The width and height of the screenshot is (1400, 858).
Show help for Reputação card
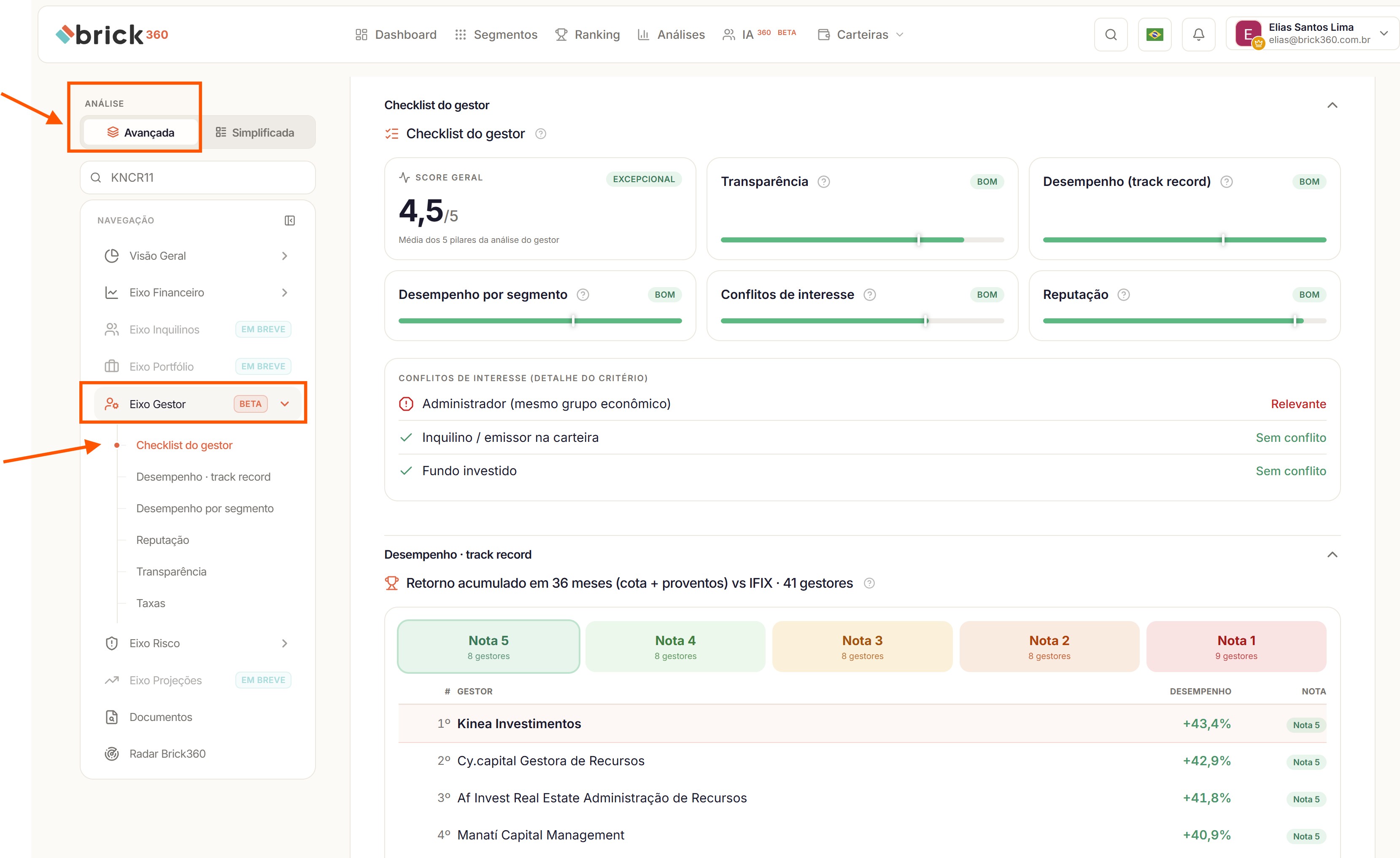click(1123, 295)
